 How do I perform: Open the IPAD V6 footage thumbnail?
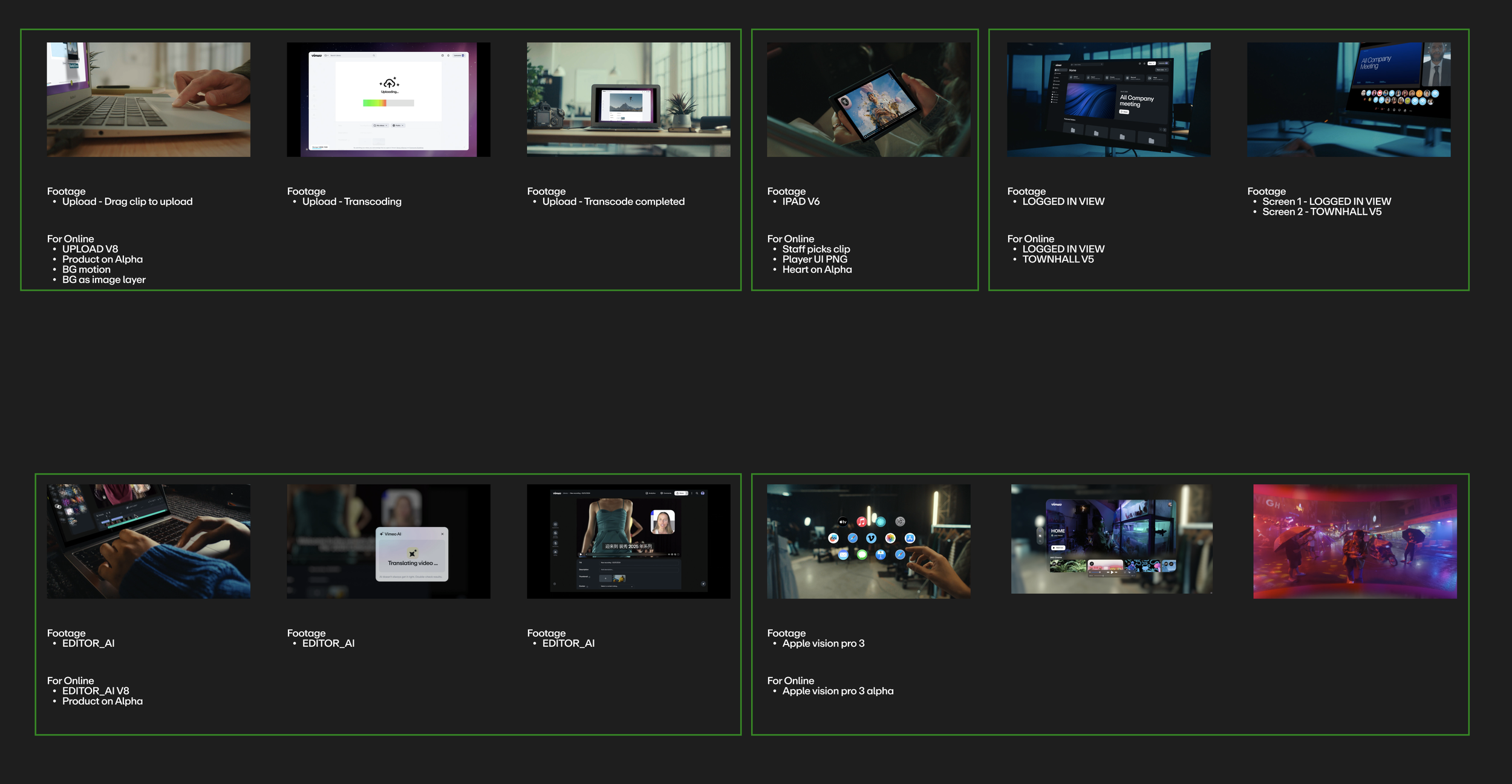868,99
